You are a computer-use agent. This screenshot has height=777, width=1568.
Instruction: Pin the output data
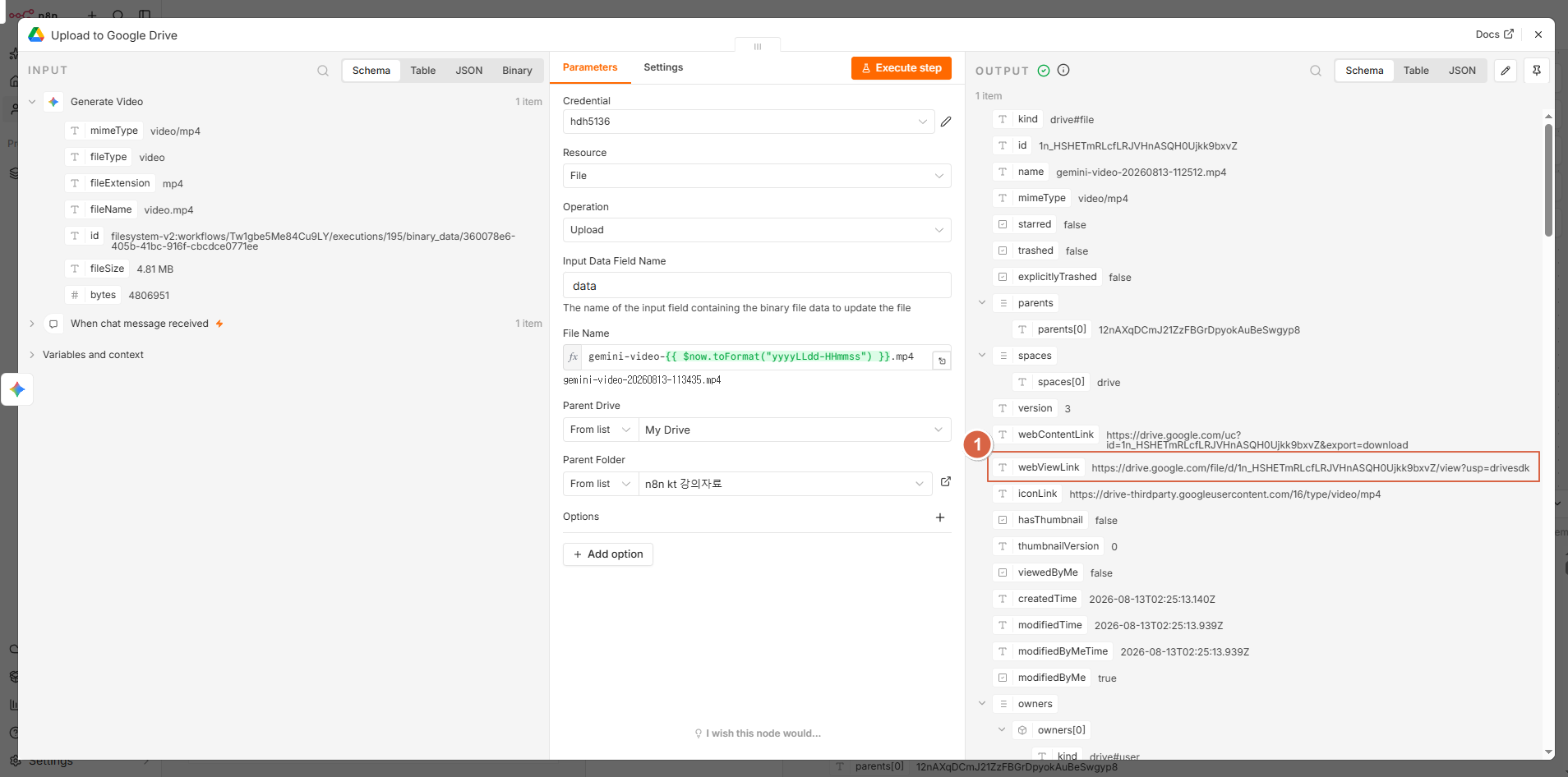tap(1537, 71)
